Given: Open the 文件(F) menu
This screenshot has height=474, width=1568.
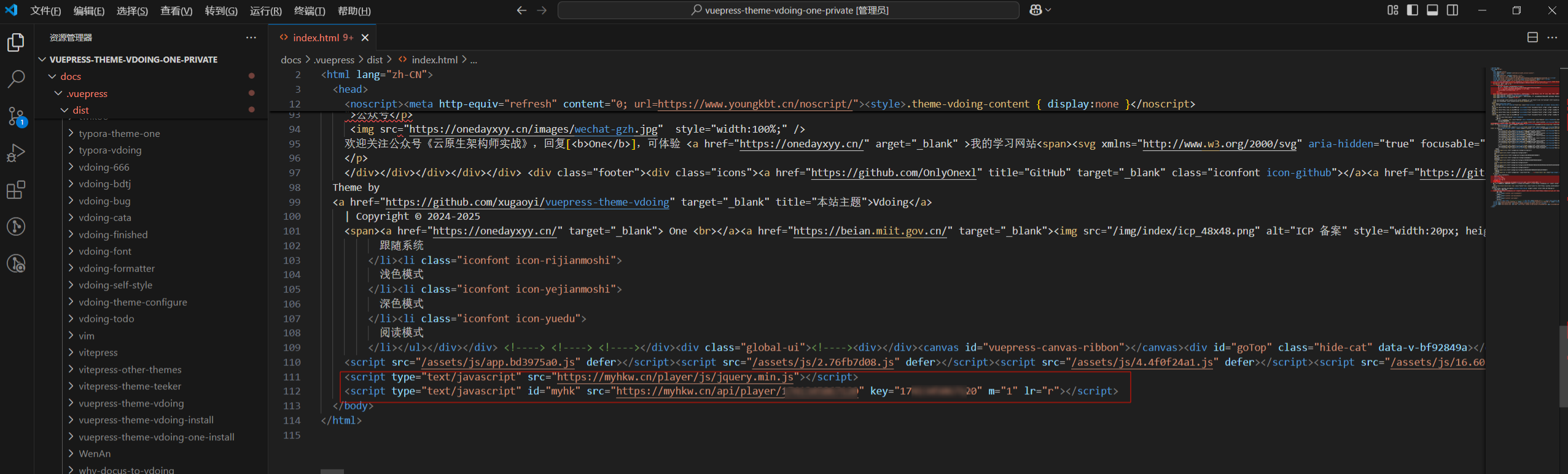Looking at the screenshot, I should (45, 10).
